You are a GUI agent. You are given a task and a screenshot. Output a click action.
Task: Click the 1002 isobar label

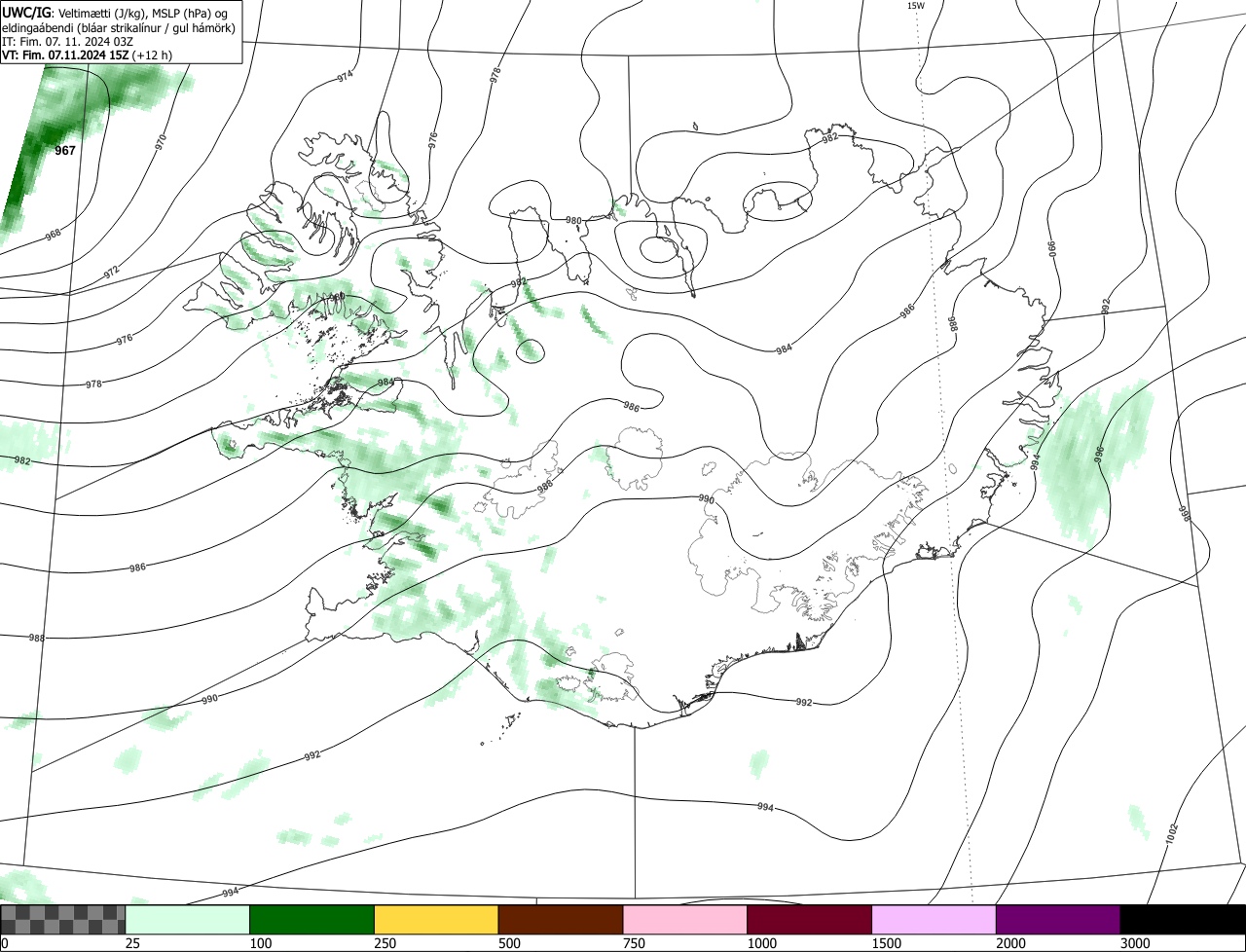tap(1171, 832)
